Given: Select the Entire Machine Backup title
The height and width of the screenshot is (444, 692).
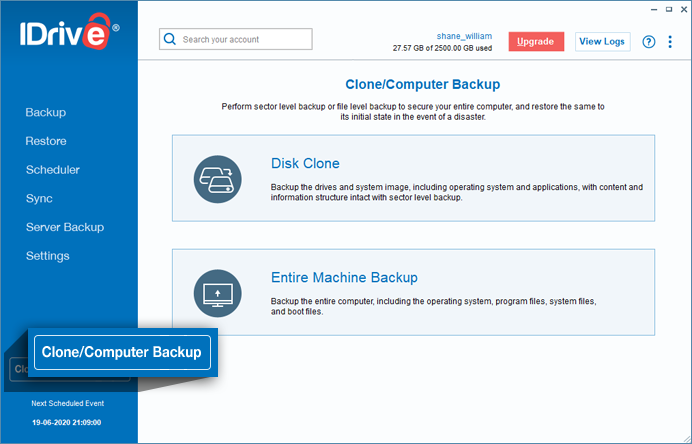Looking at the screenshot, I should [344, 277].
